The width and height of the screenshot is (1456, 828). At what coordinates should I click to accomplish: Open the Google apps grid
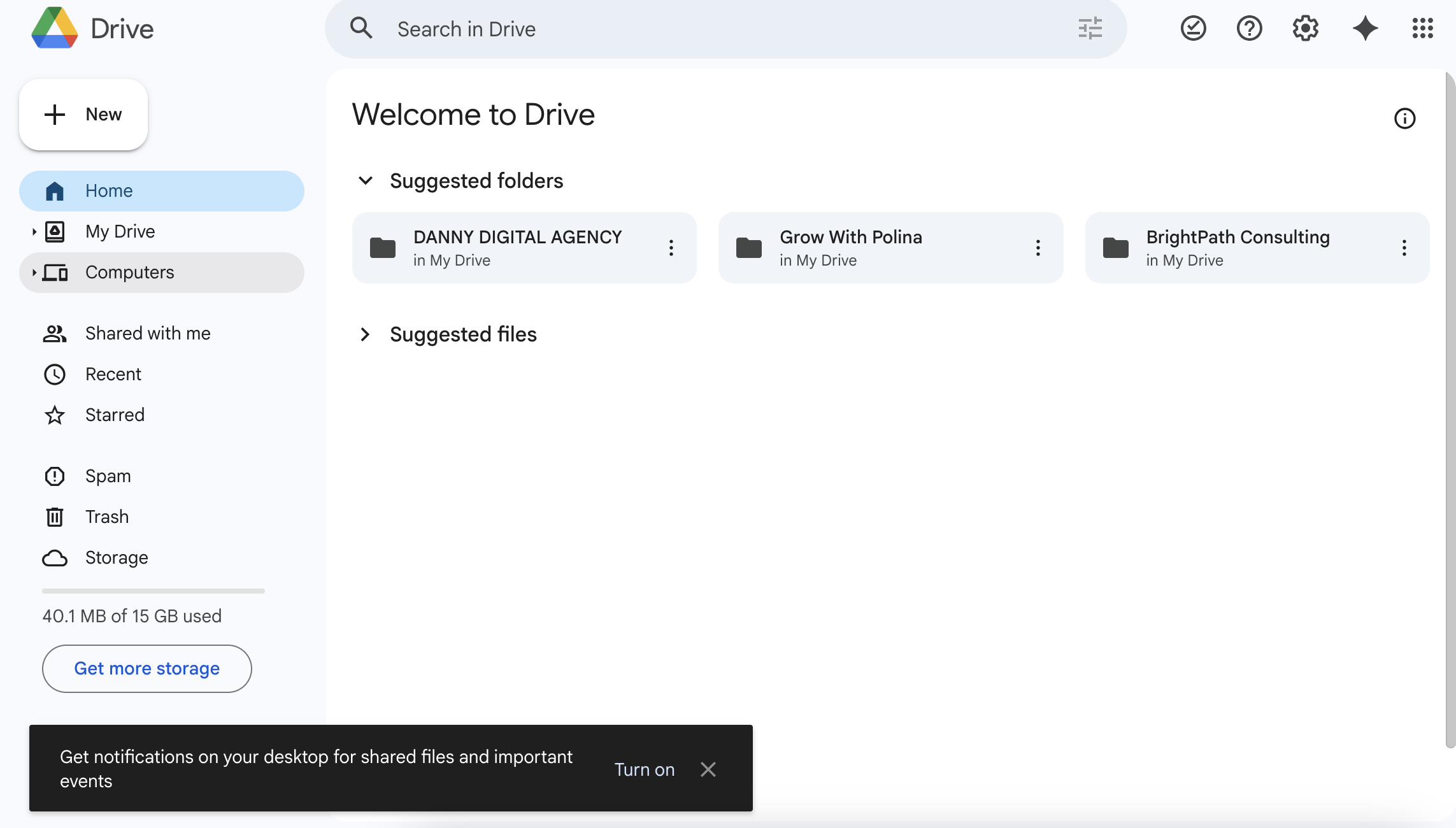coord(1422,29)
